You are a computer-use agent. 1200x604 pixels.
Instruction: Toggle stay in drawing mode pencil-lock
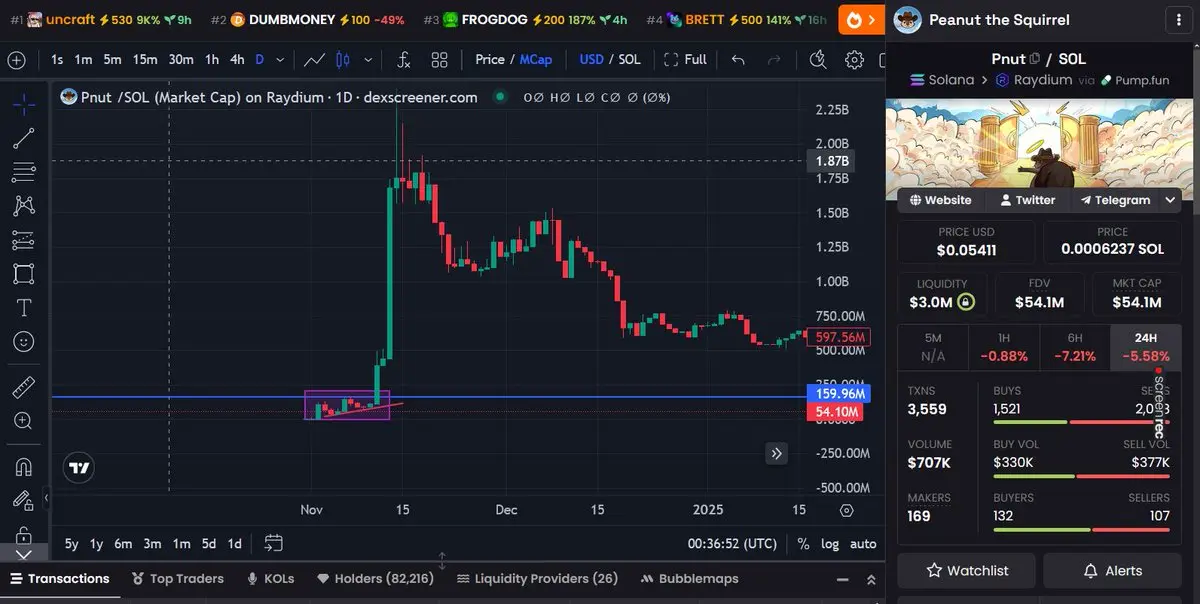24,500
